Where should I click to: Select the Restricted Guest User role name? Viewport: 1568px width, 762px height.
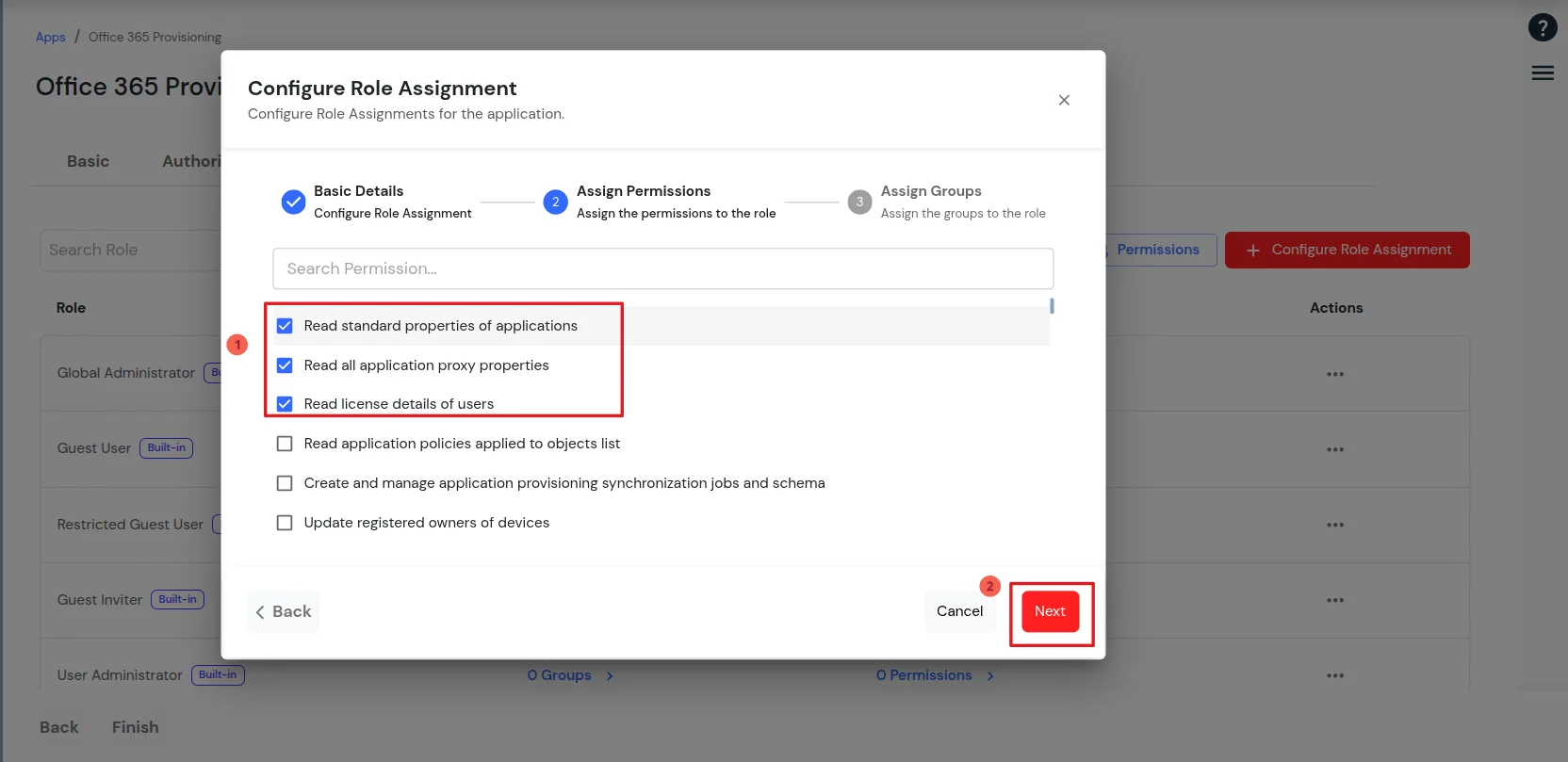pyautogui.click(x=130, y=525)
